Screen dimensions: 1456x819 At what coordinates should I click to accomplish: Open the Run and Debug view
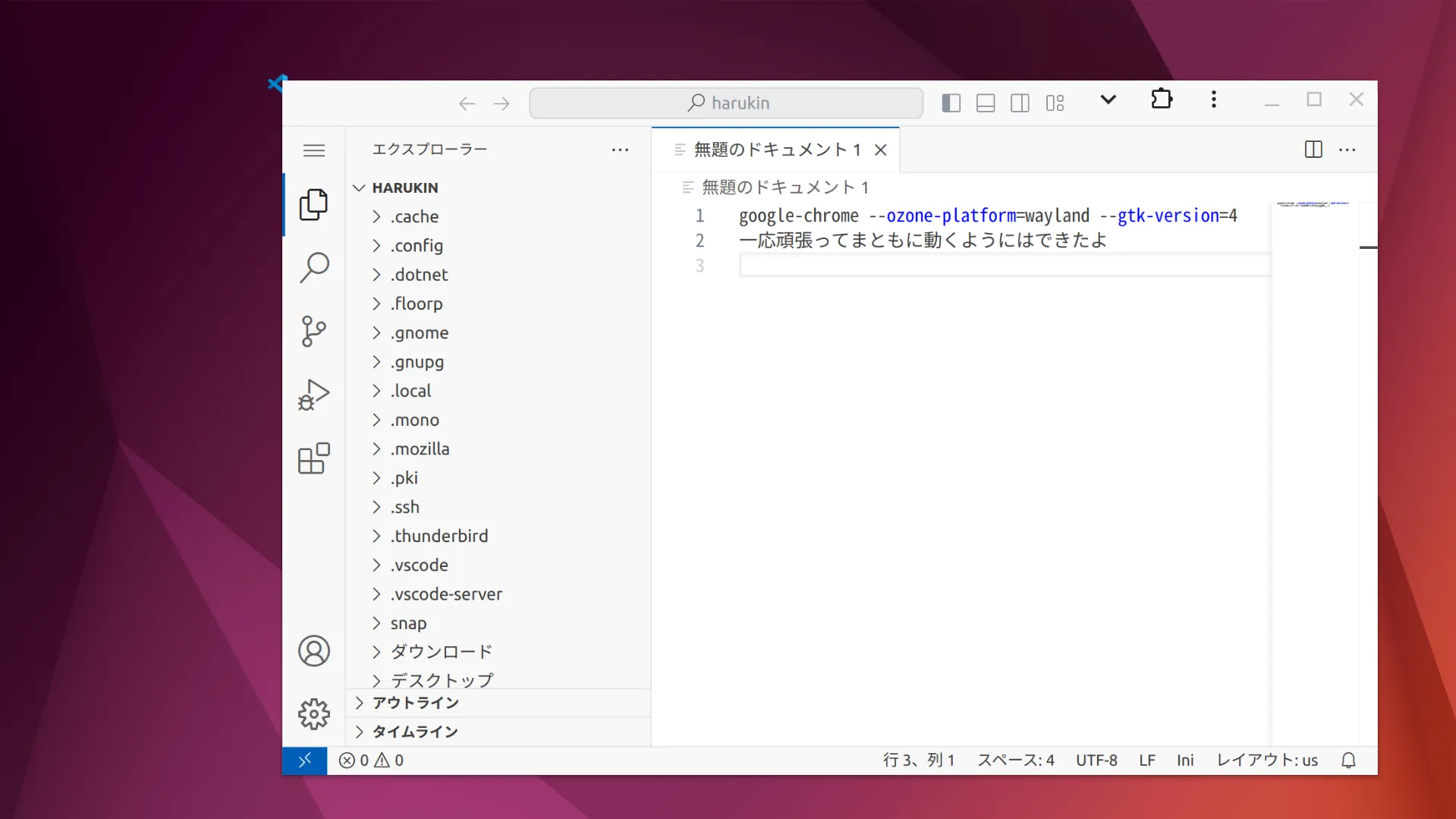tap(314, 395)
